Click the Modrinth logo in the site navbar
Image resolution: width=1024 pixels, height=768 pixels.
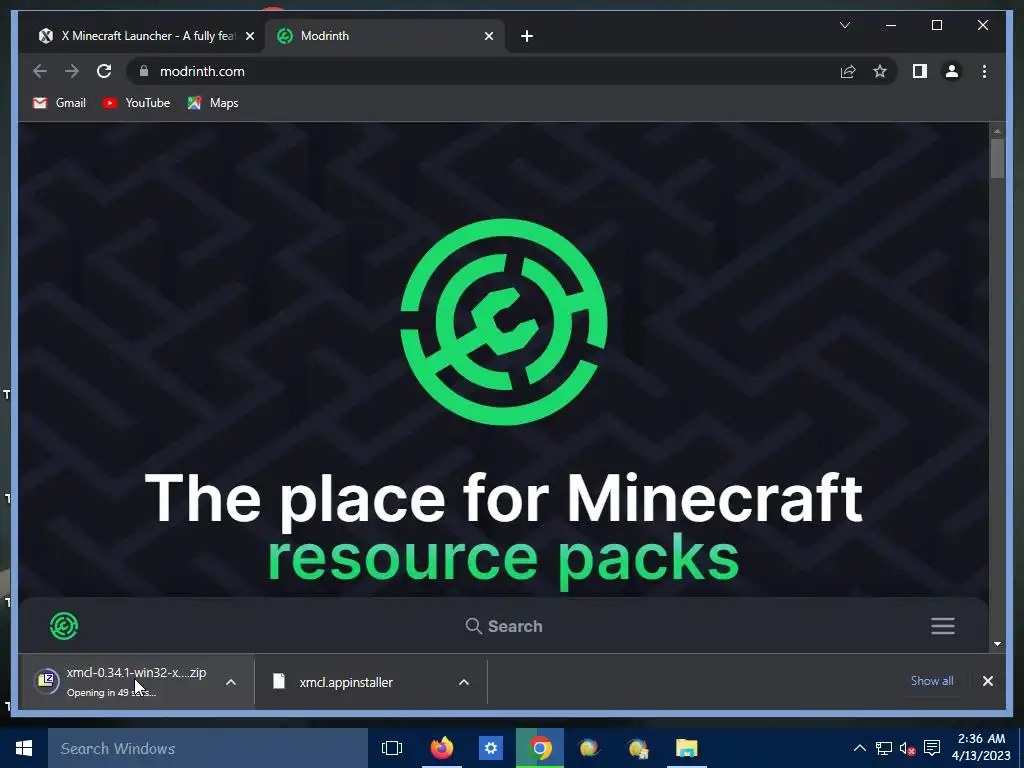(x=64, y=626)
